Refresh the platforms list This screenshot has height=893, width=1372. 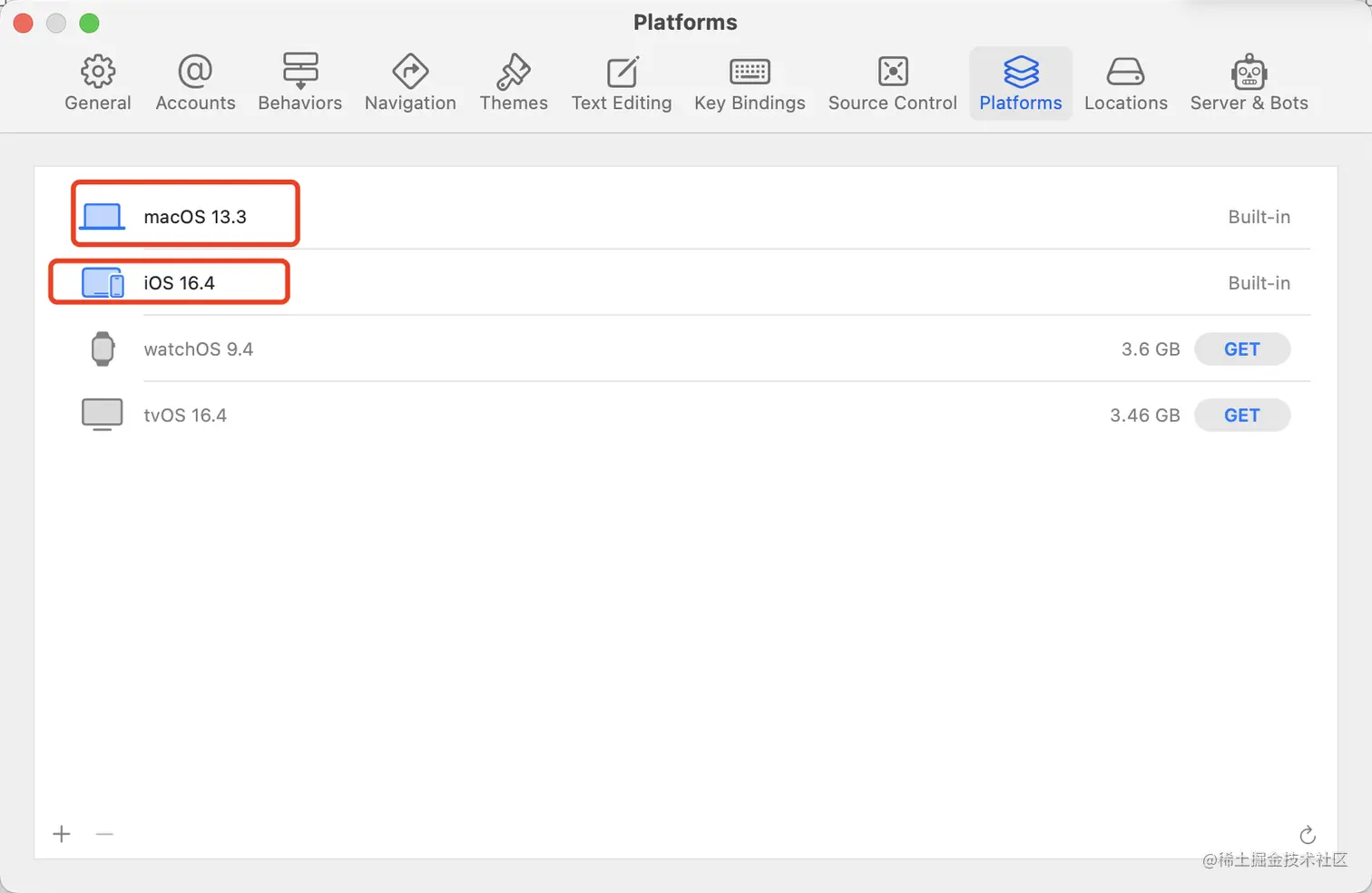[1308, 835]
